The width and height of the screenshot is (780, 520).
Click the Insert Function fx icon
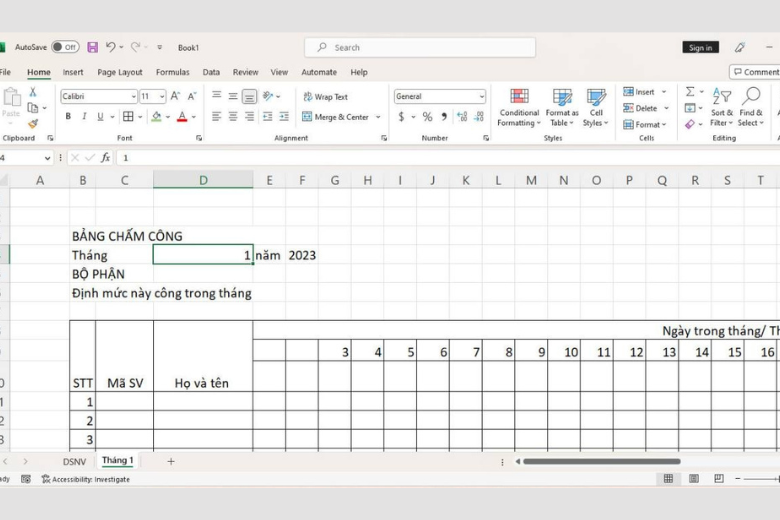(x=105, y=158)
